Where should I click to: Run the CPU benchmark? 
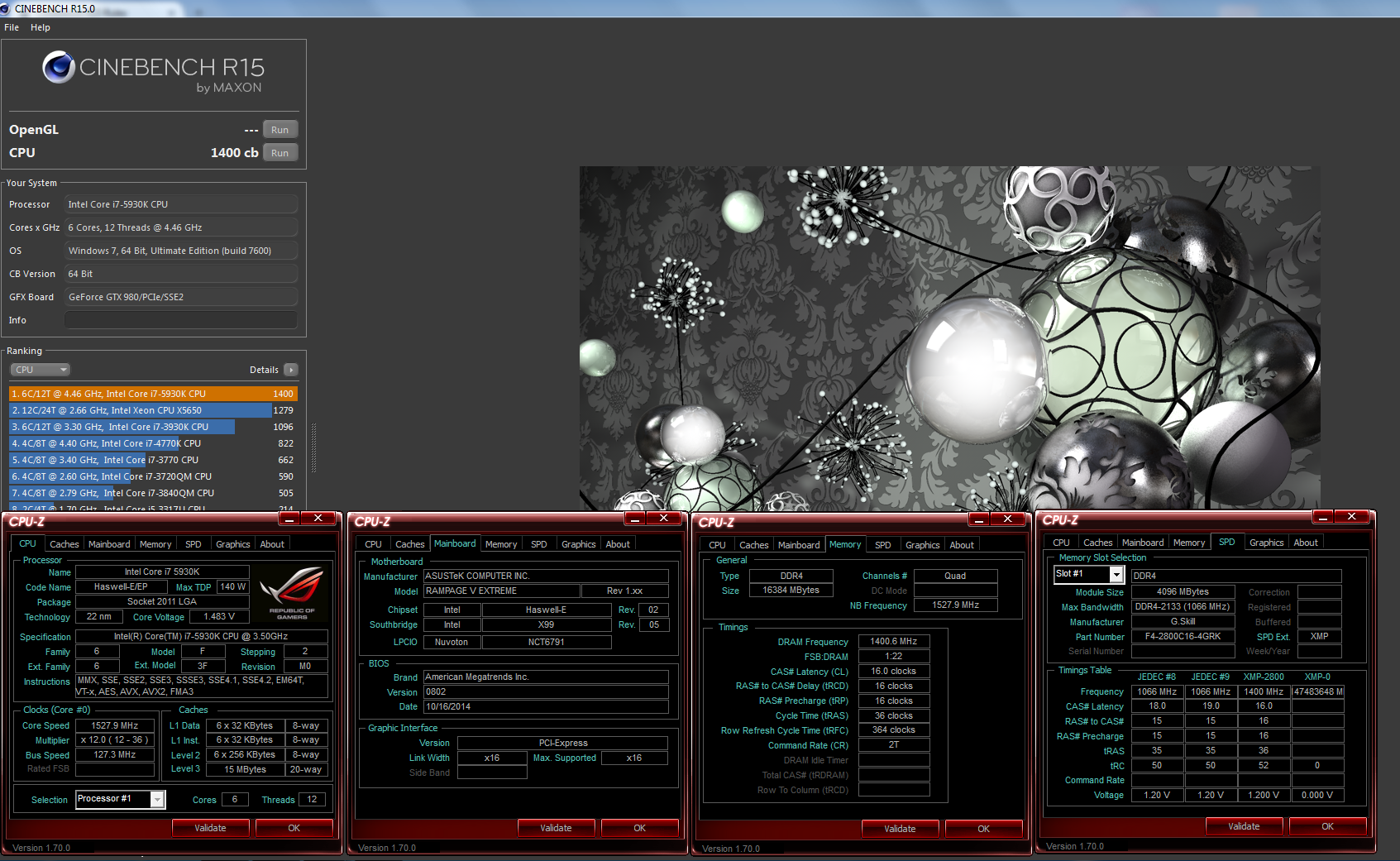(280, 153)
